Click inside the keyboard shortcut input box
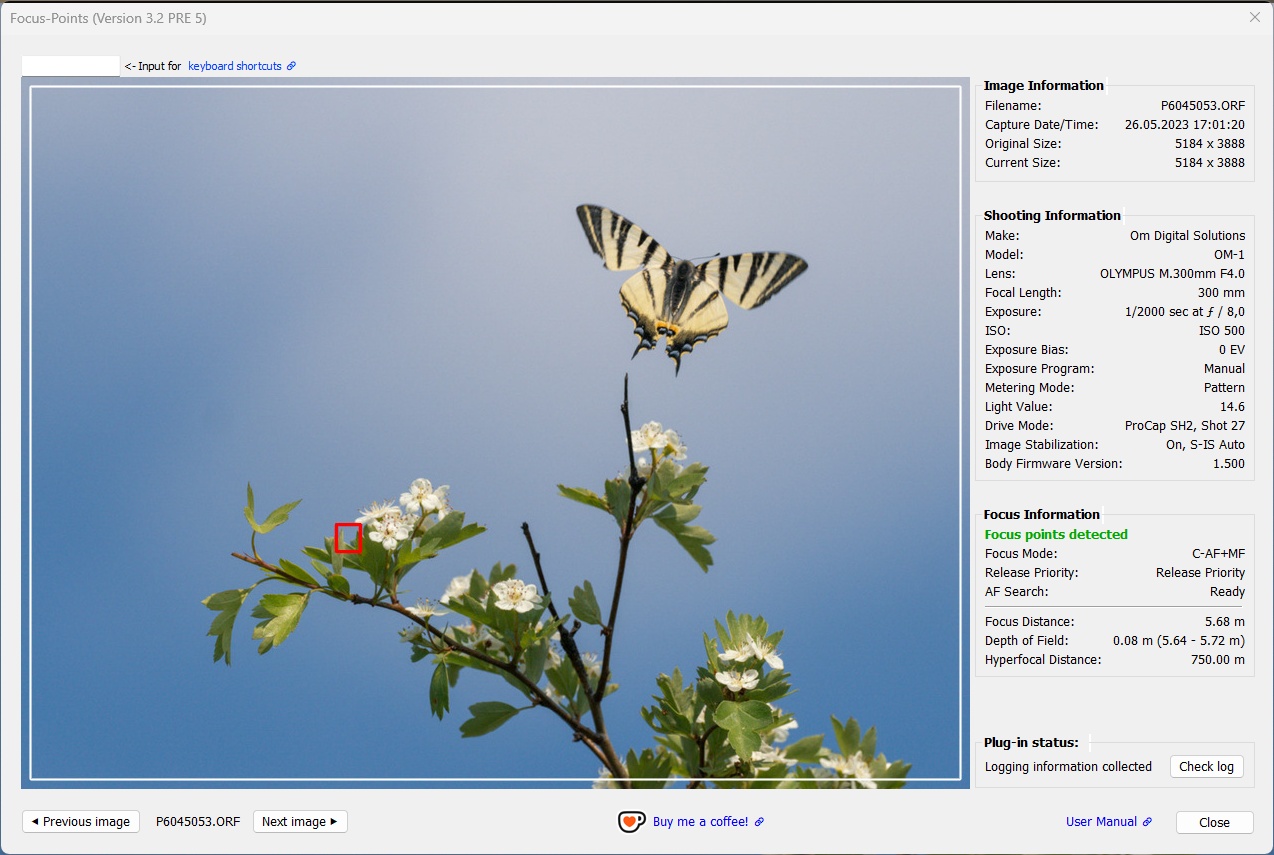 click(x=70, y=63)
